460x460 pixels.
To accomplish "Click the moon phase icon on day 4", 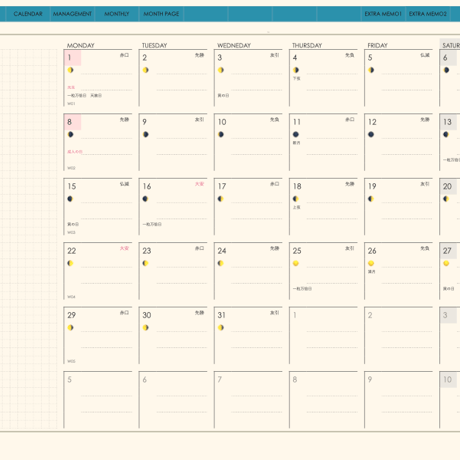I will [296, 70].
